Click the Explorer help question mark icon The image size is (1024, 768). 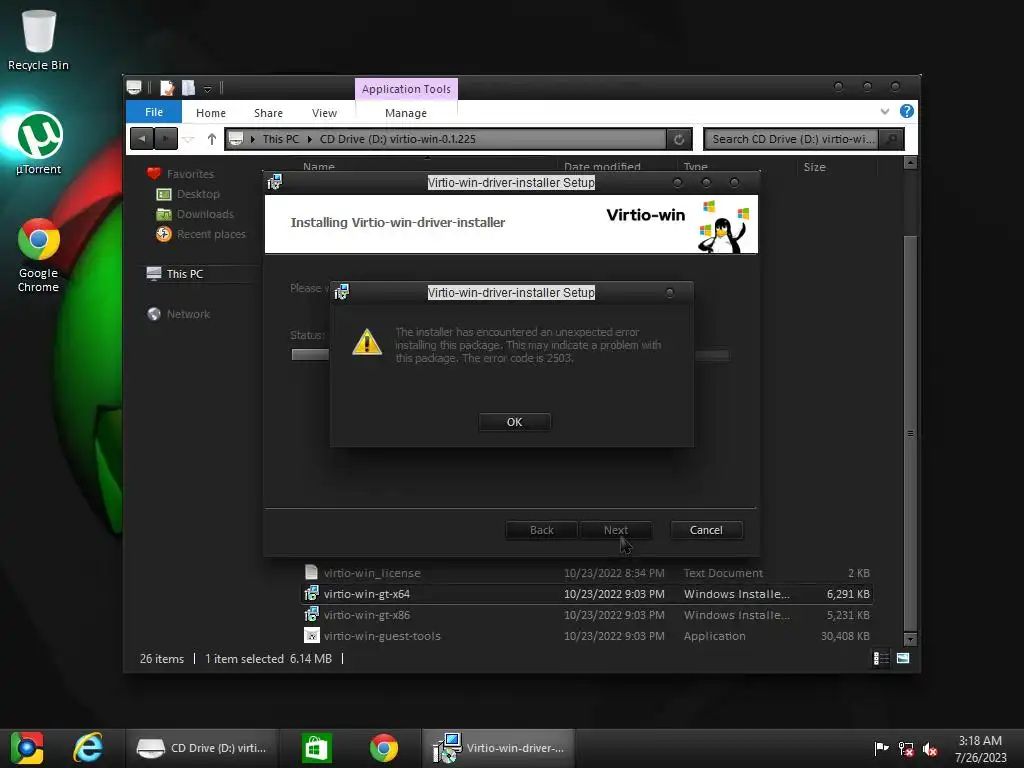point(906,111)
